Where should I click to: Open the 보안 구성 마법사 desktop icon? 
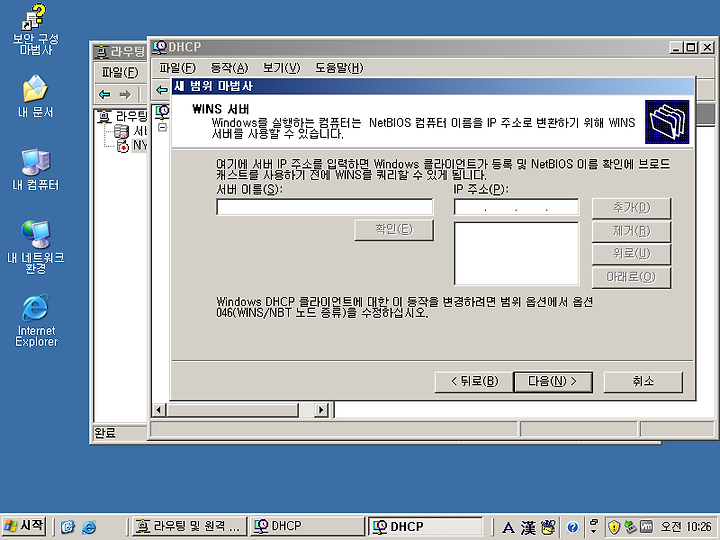(35, 30)
